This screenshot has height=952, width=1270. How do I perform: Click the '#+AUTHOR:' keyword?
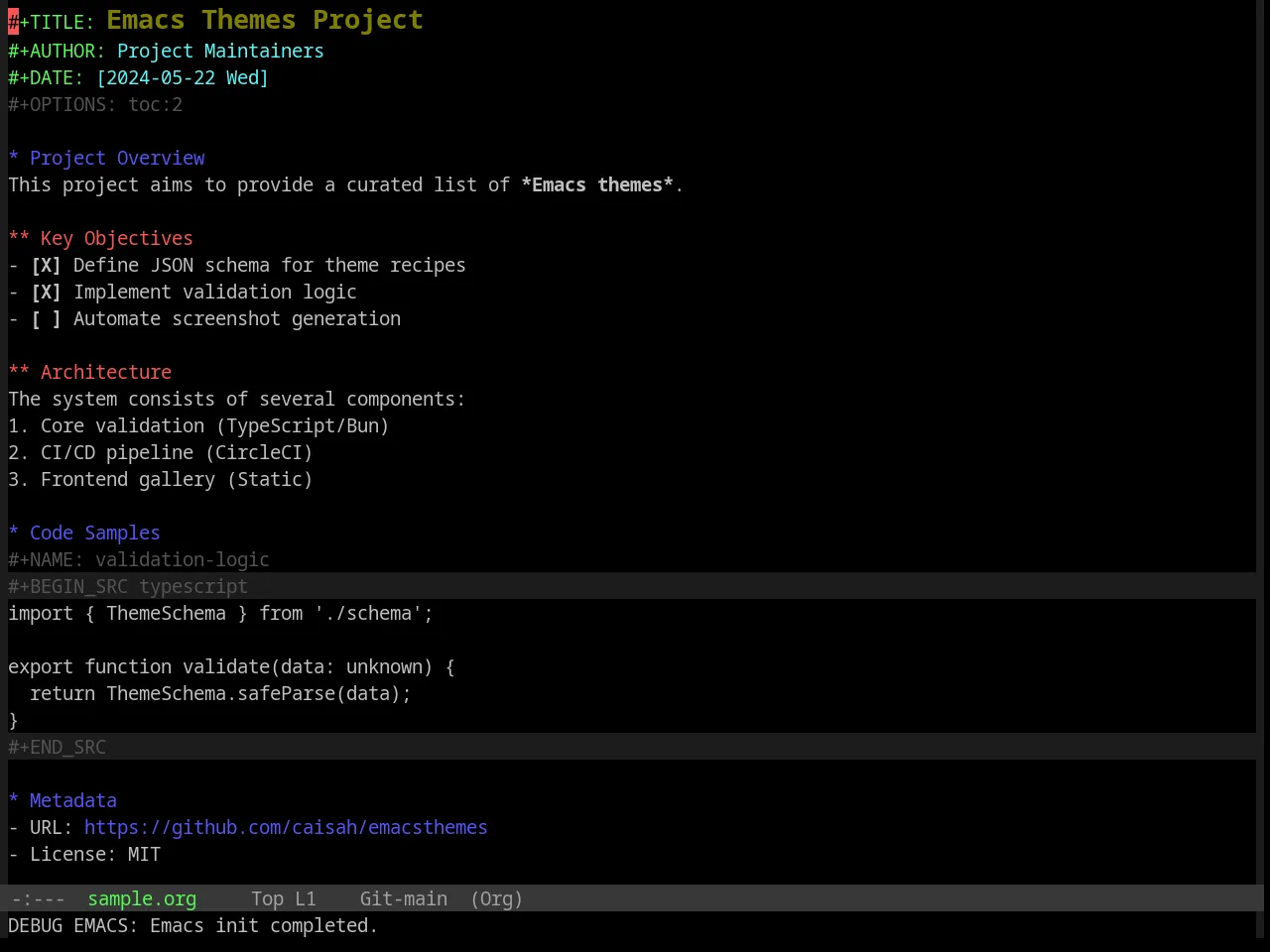point(57,51)
